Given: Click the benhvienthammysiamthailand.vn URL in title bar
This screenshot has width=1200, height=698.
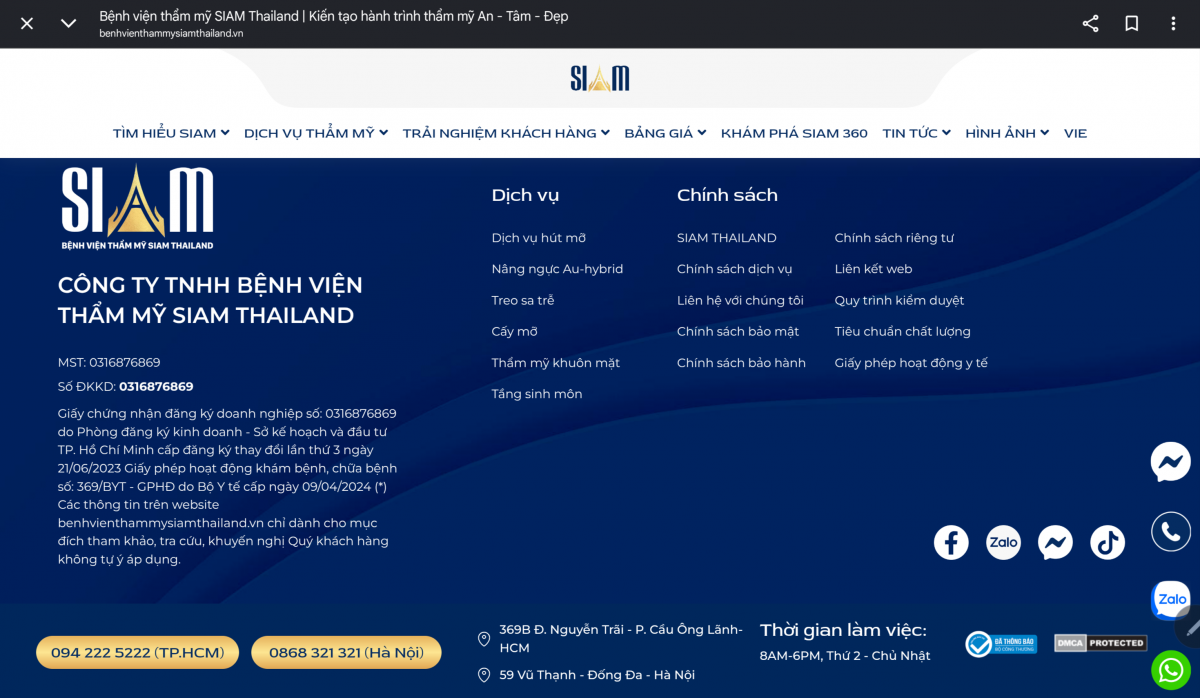Looking at the screenshot, I should coord(171,33).
